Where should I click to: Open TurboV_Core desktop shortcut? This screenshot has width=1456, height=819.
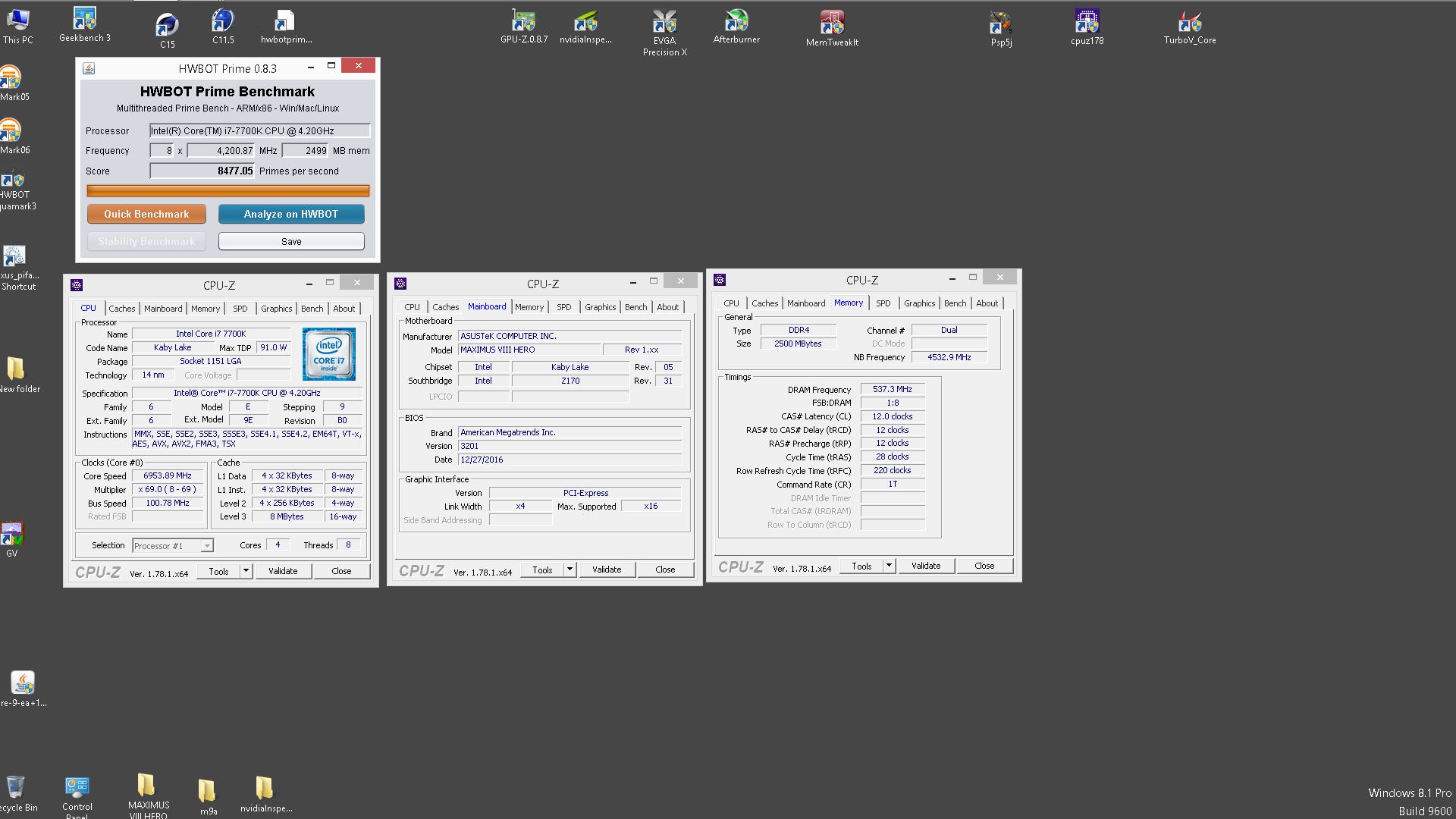pyautogui.click(x=1189, y=27)
